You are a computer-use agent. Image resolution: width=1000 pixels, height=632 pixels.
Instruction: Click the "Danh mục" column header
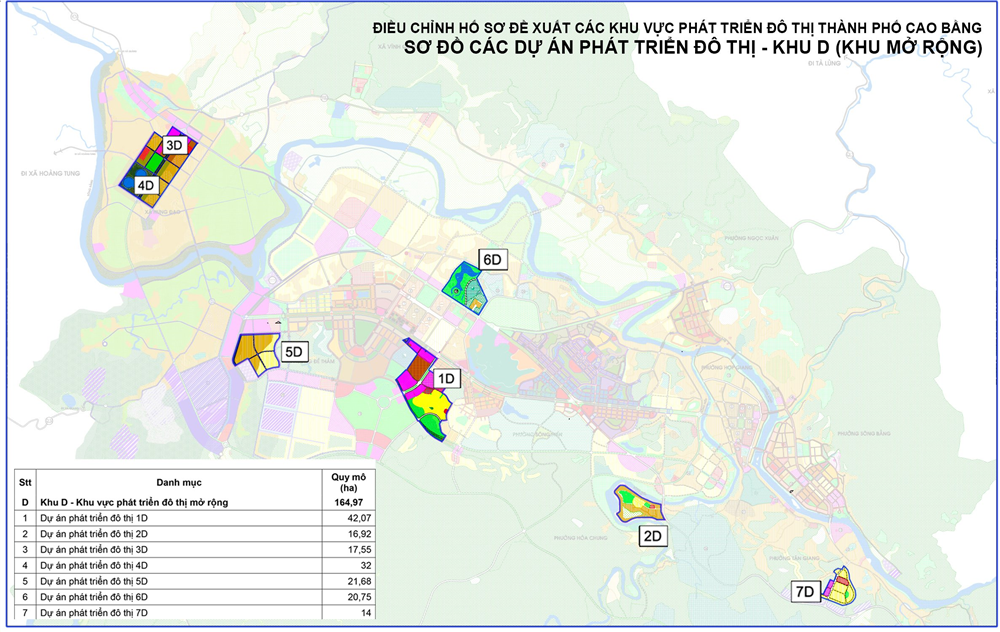[x=178, y=482]
